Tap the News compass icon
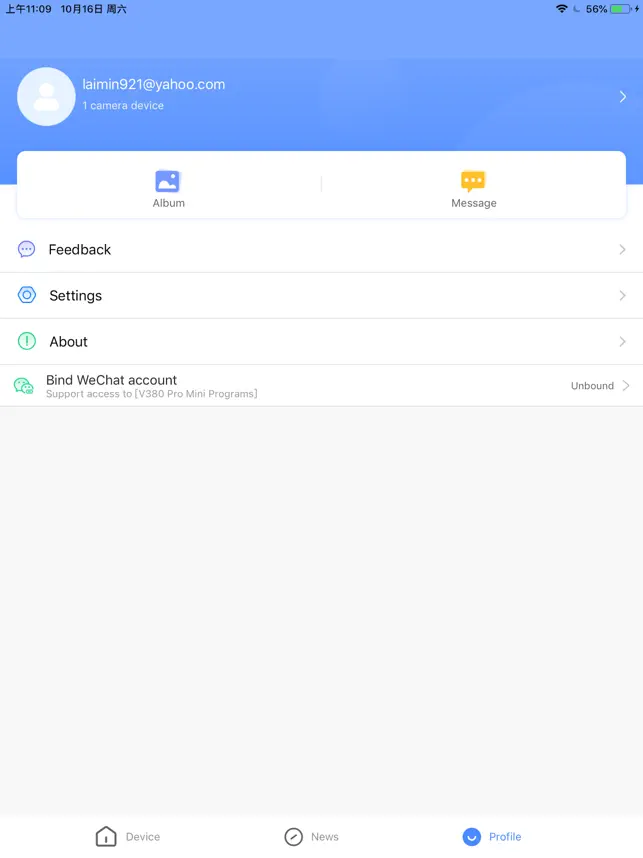Viewport: 643px width, 858px height. [x=294, y=837]
